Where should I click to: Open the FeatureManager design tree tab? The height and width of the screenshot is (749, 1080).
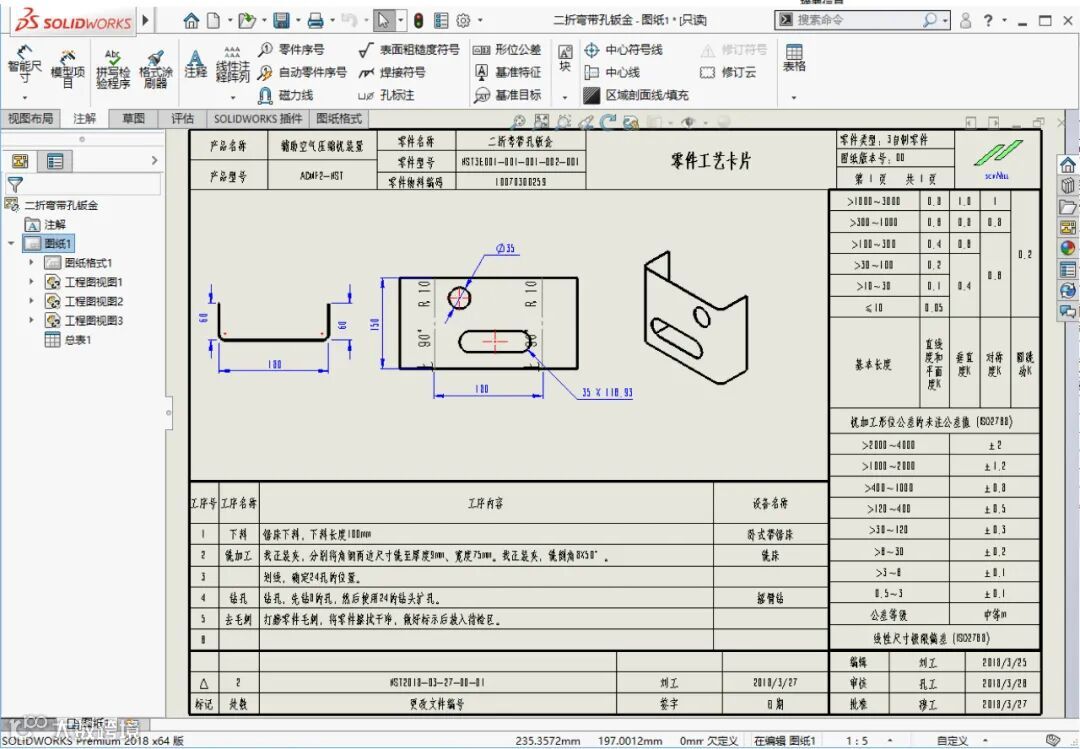click(20, 161)
